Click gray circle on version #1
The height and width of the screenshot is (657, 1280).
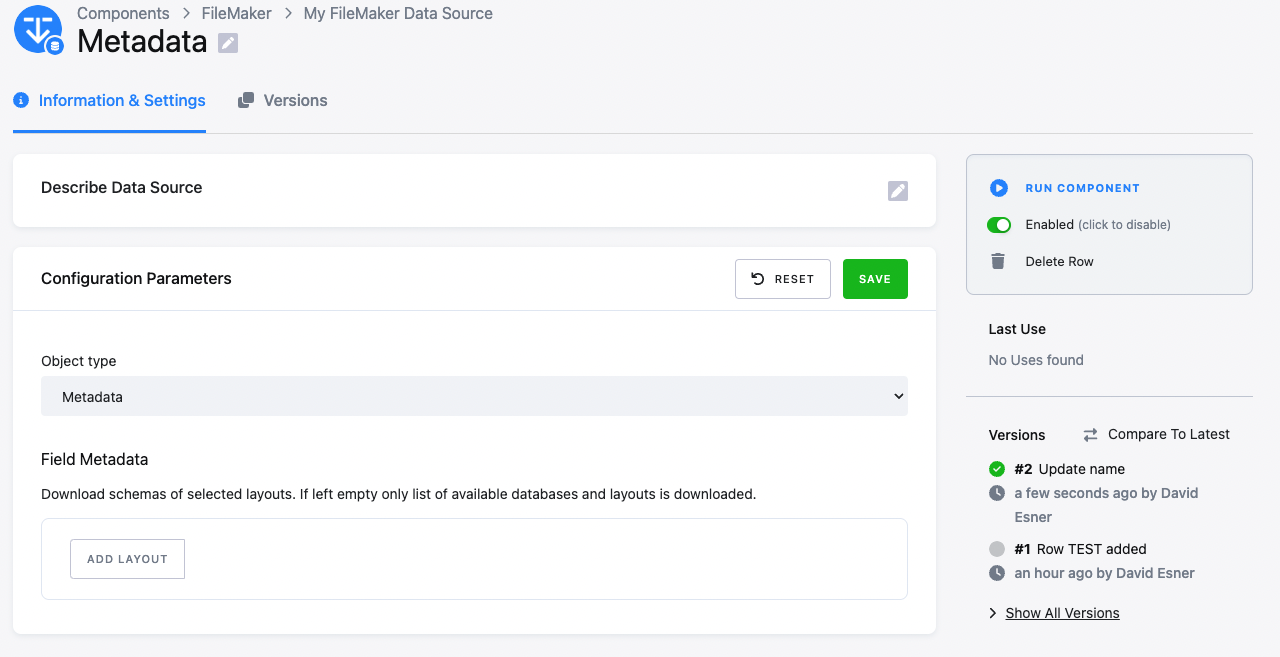(997, 549)
